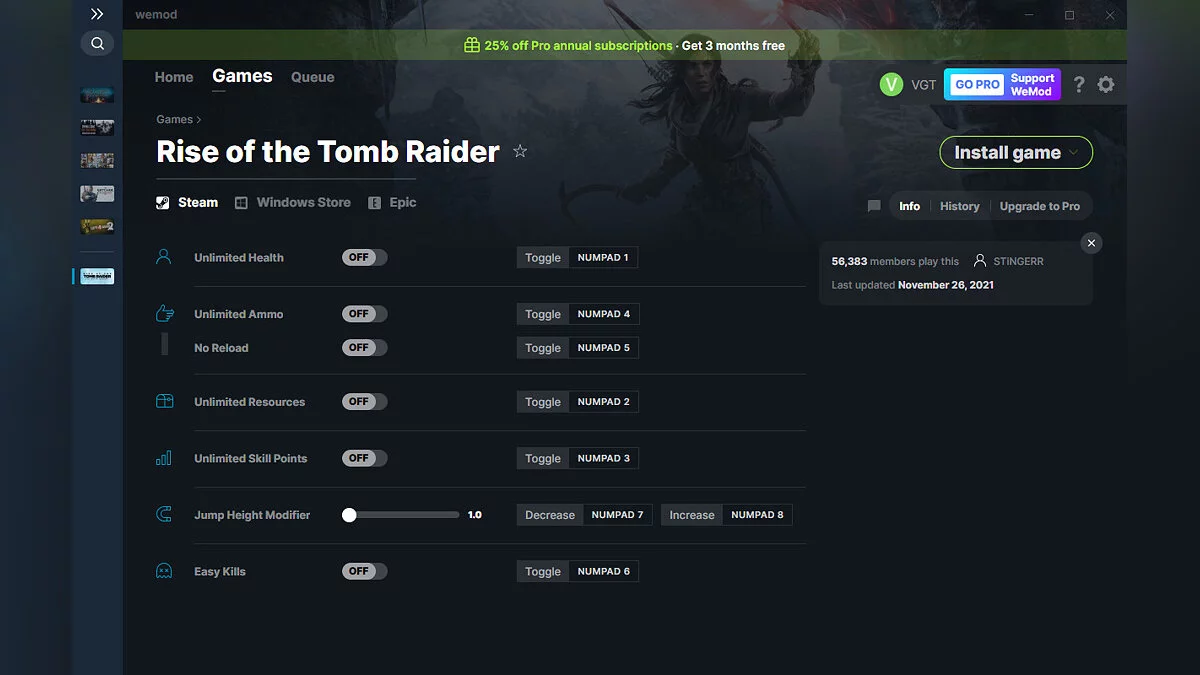Click the GO PRO button

click(x=975, y=85)
